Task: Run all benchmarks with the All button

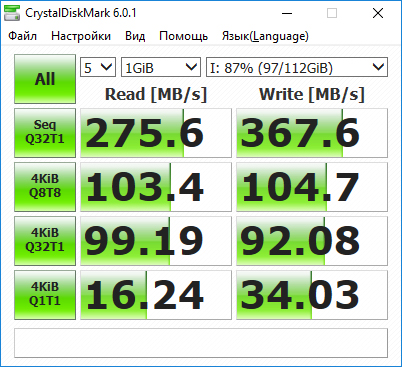Action: [x=45, y=79]
